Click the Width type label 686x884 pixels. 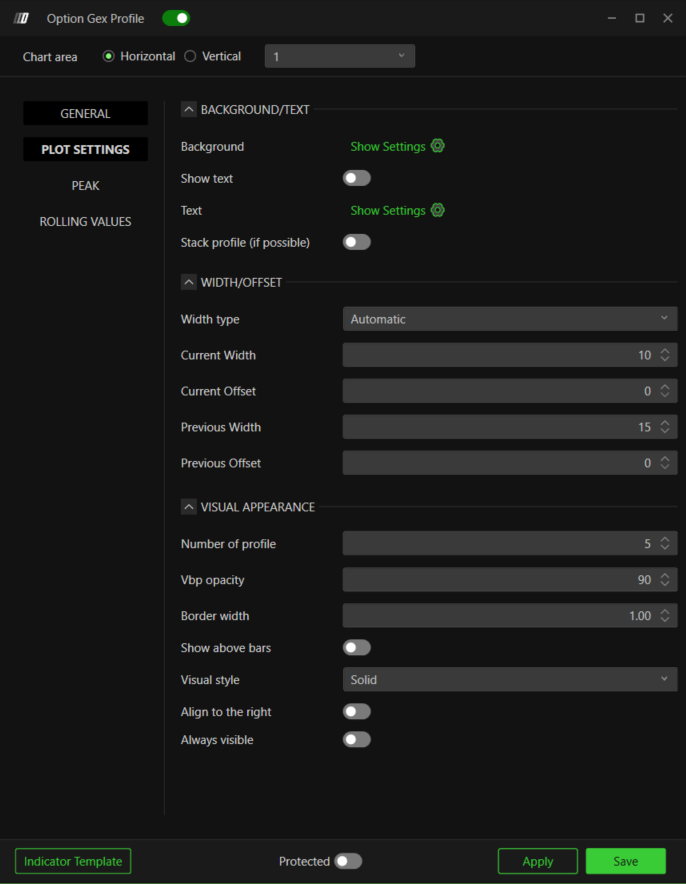click(x=210, y=320)
